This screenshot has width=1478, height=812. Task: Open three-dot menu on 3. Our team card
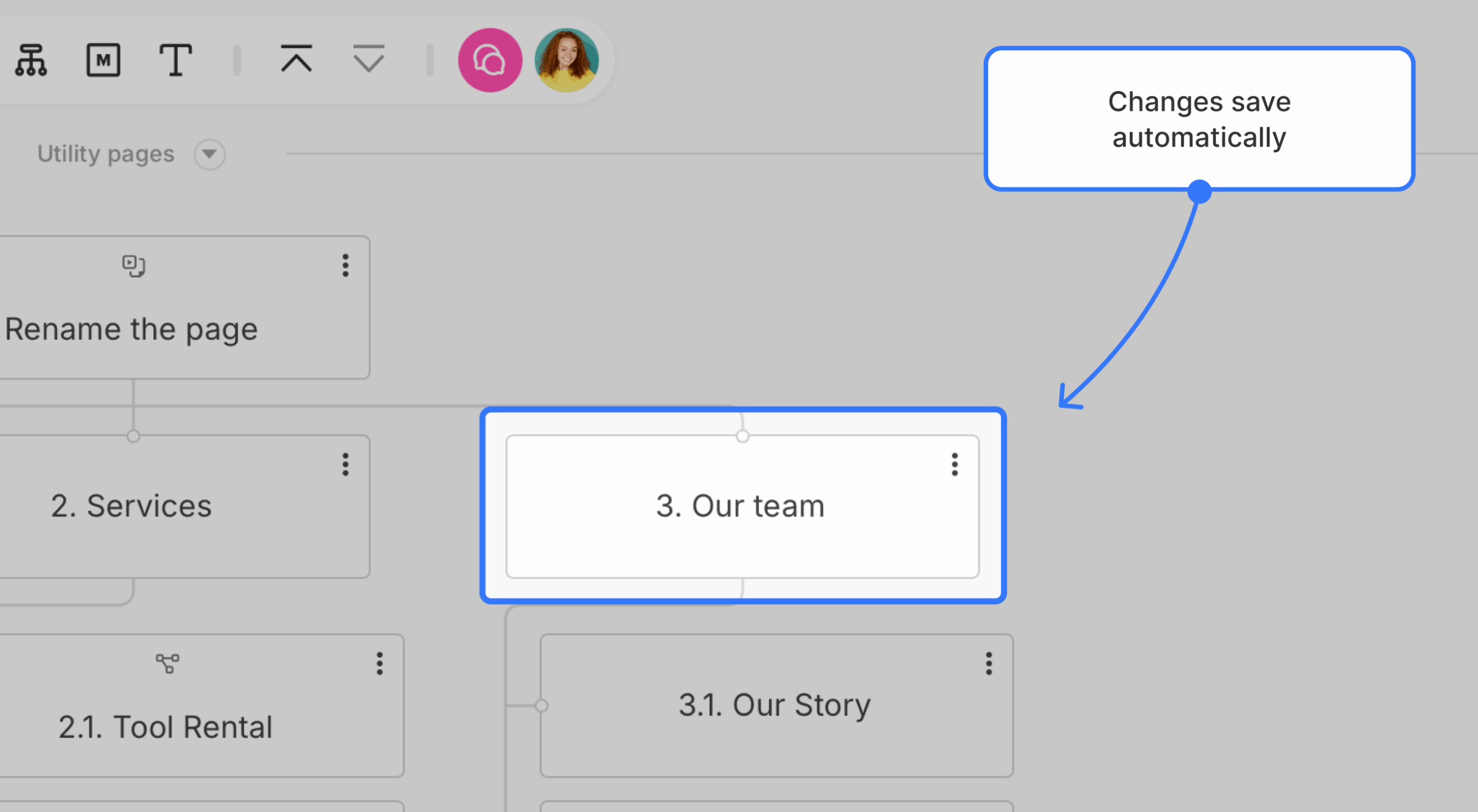pos(954,465)
